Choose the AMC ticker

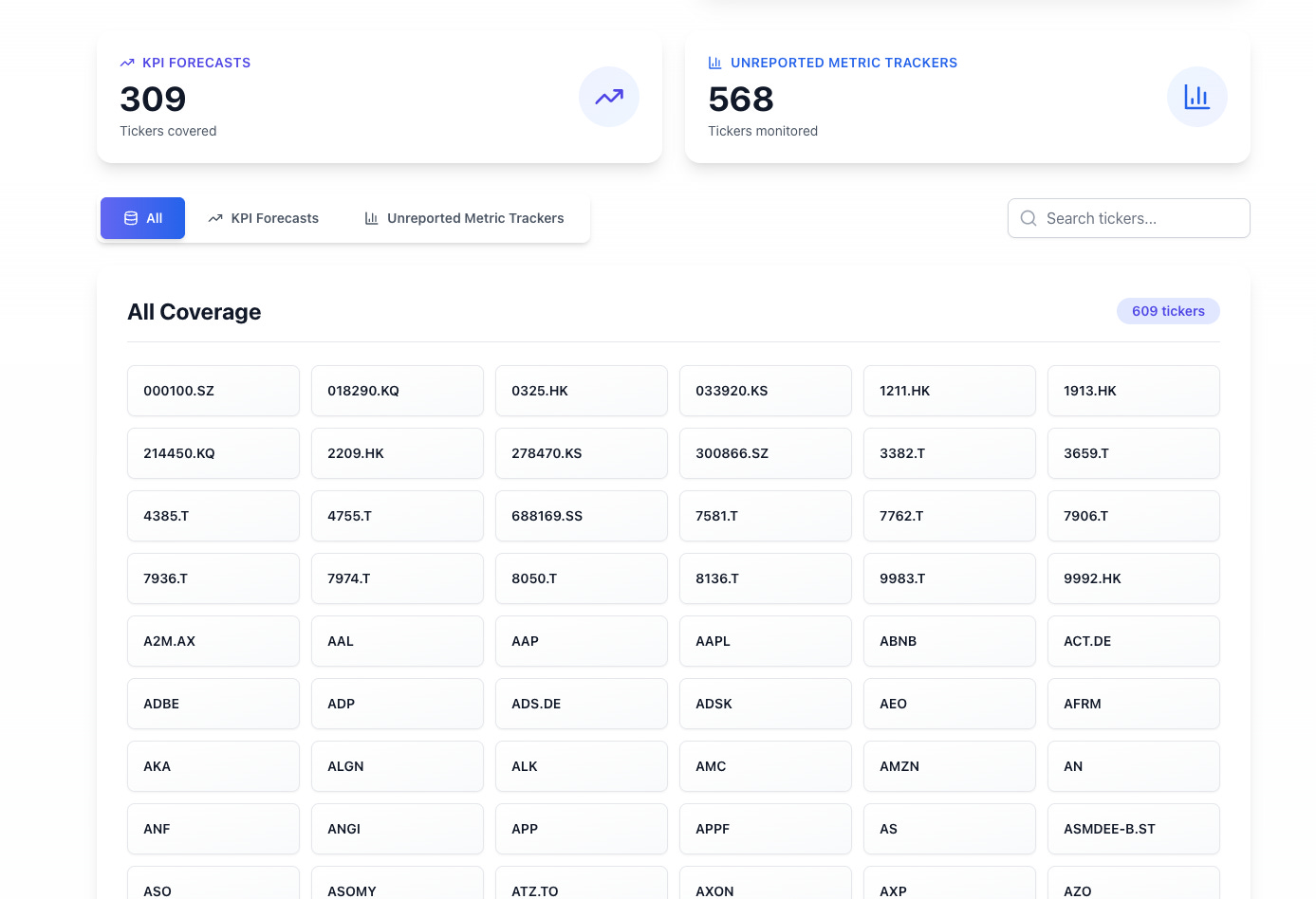tap(766, 766)
